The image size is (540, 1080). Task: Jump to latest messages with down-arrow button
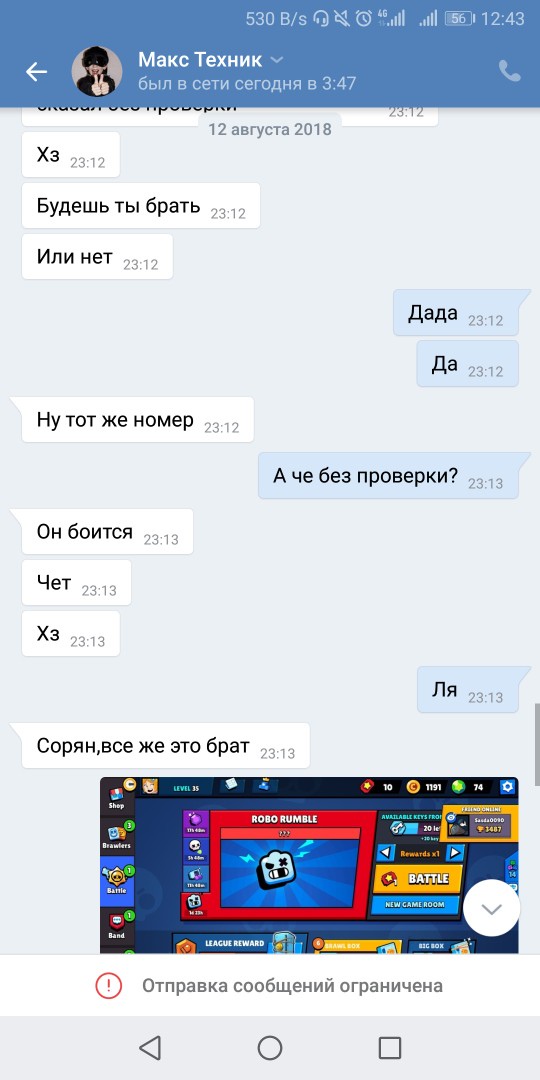(491, 908)
